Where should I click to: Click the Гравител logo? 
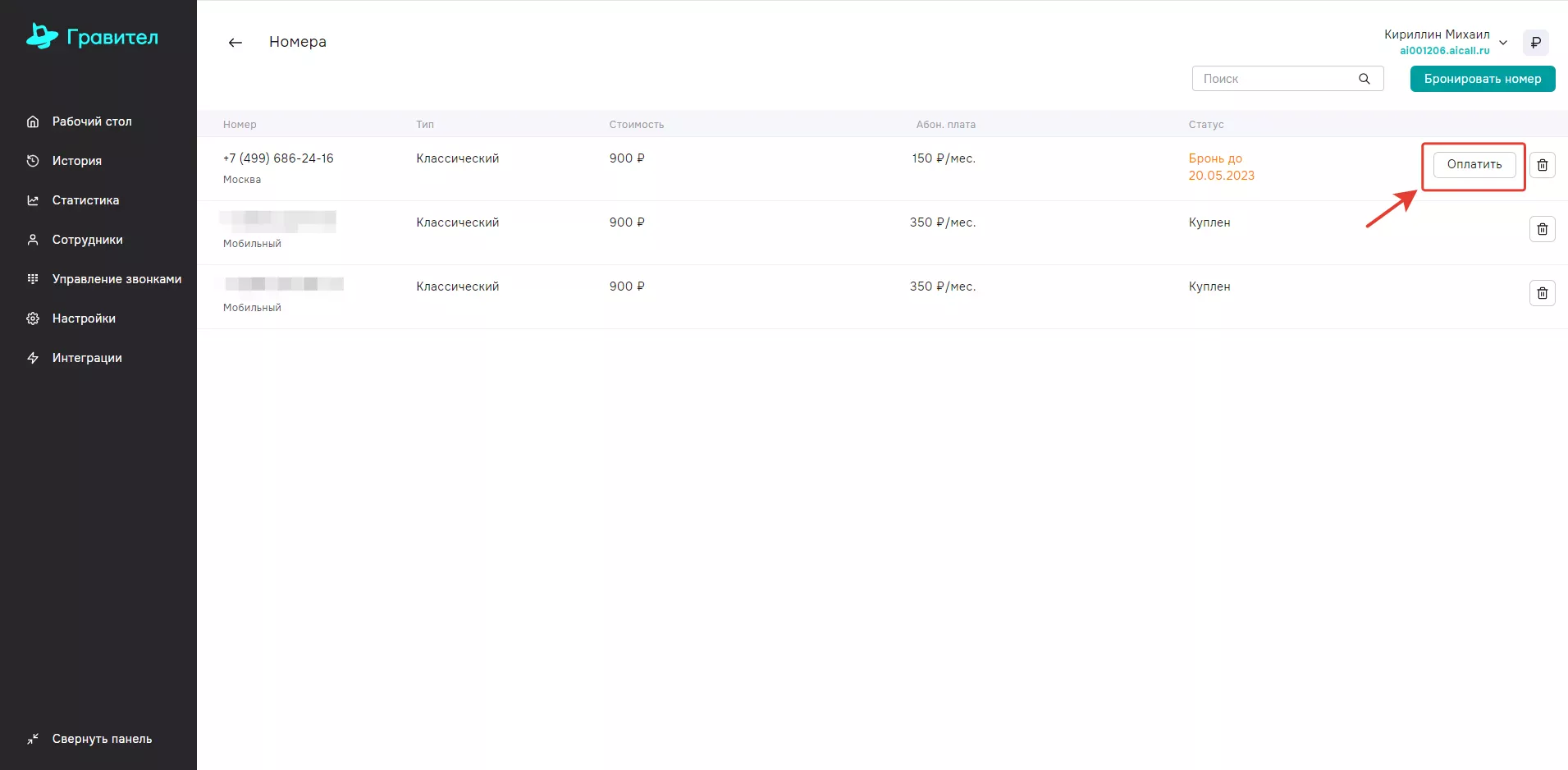[x=92, y=37]
